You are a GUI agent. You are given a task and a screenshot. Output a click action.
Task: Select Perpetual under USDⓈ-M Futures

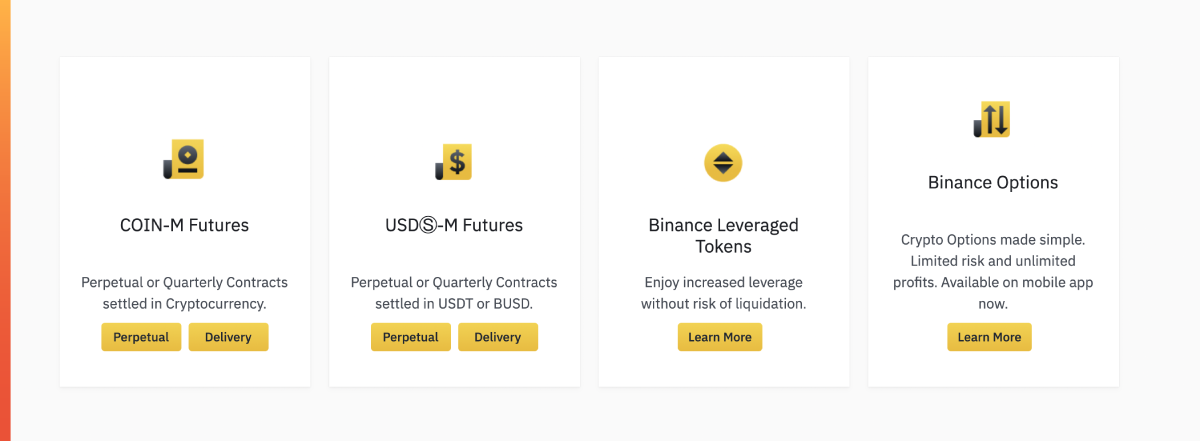[x=411, y=337]
